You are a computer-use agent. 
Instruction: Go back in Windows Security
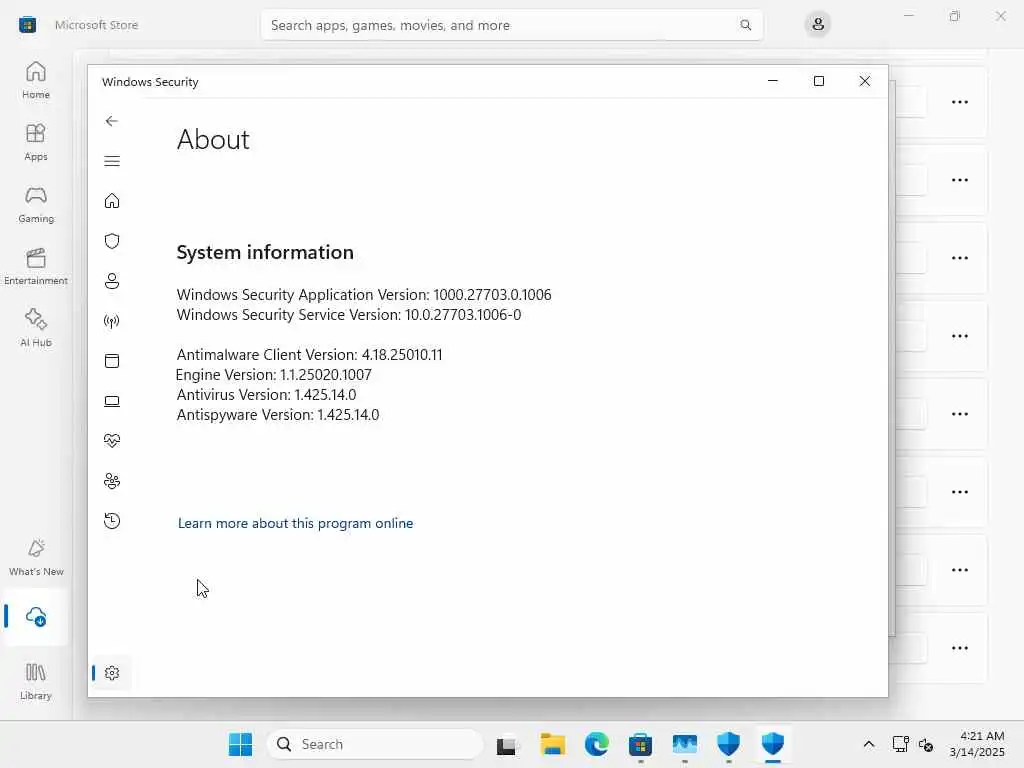[112, 121]
